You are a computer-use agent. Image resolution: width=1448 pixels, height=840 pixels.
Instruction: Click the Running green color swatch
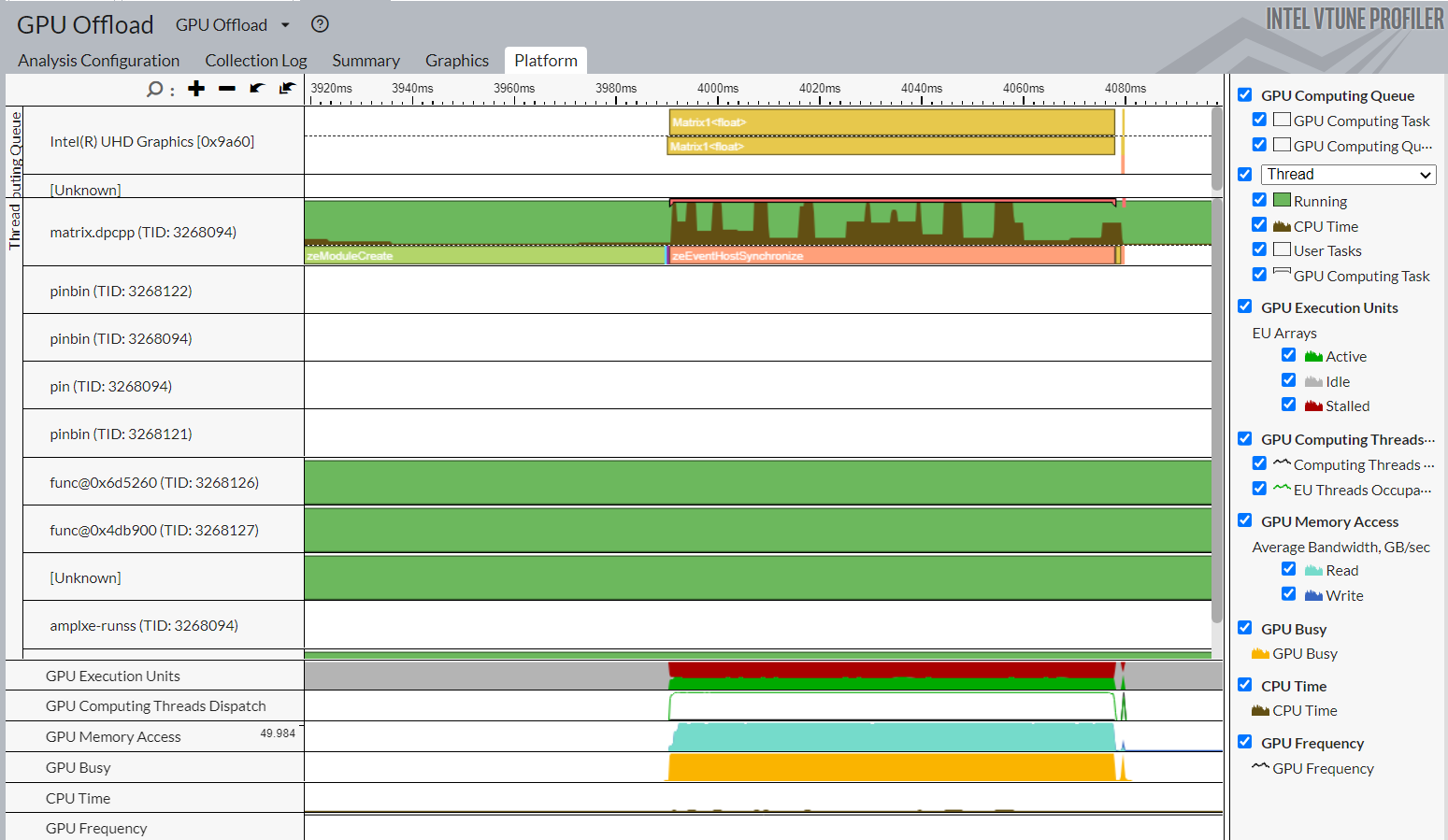click(1282, 201)
